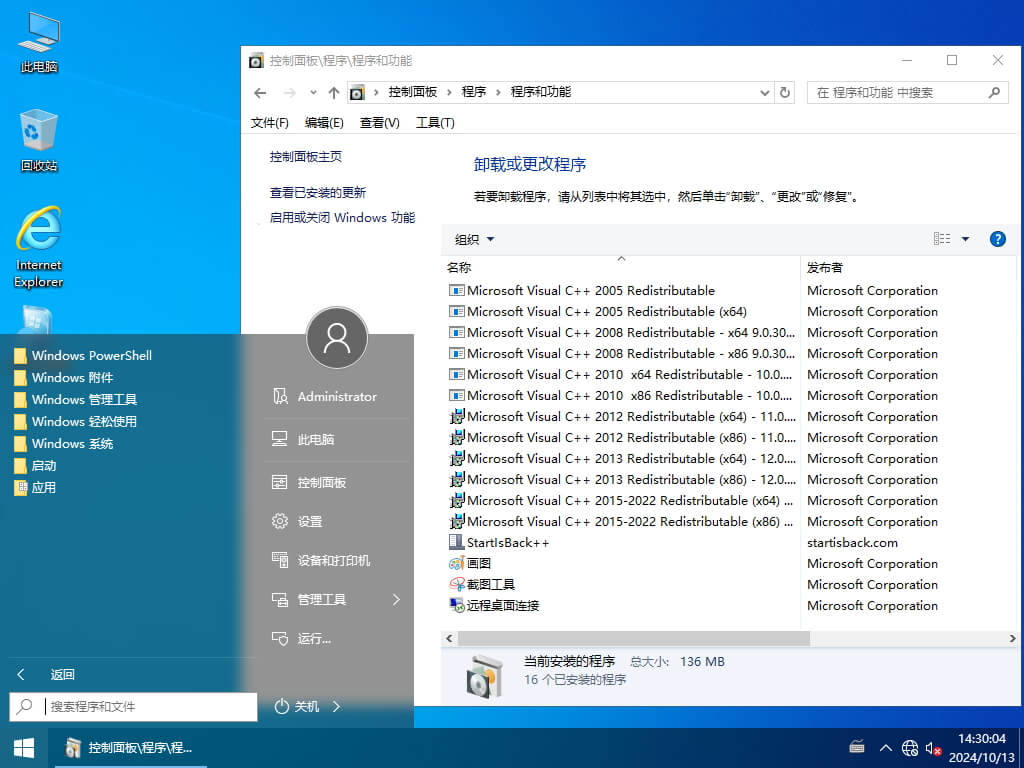Image resolution: width=1024 pixels, height=768 pixels.
Task: Select Visual C++ 2005 Redistributable (x64)
Action: (607, 312)
